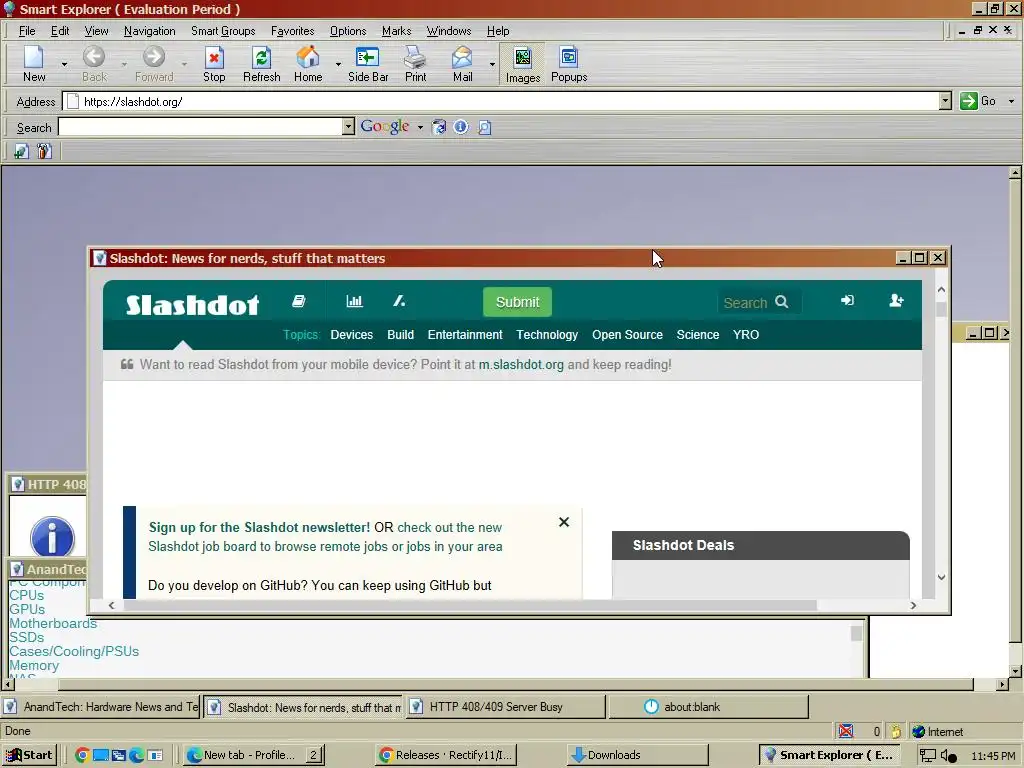Open the Open Source topic link
The image size is (1024, 768).
pyautogui.click(x=627, y=334)
